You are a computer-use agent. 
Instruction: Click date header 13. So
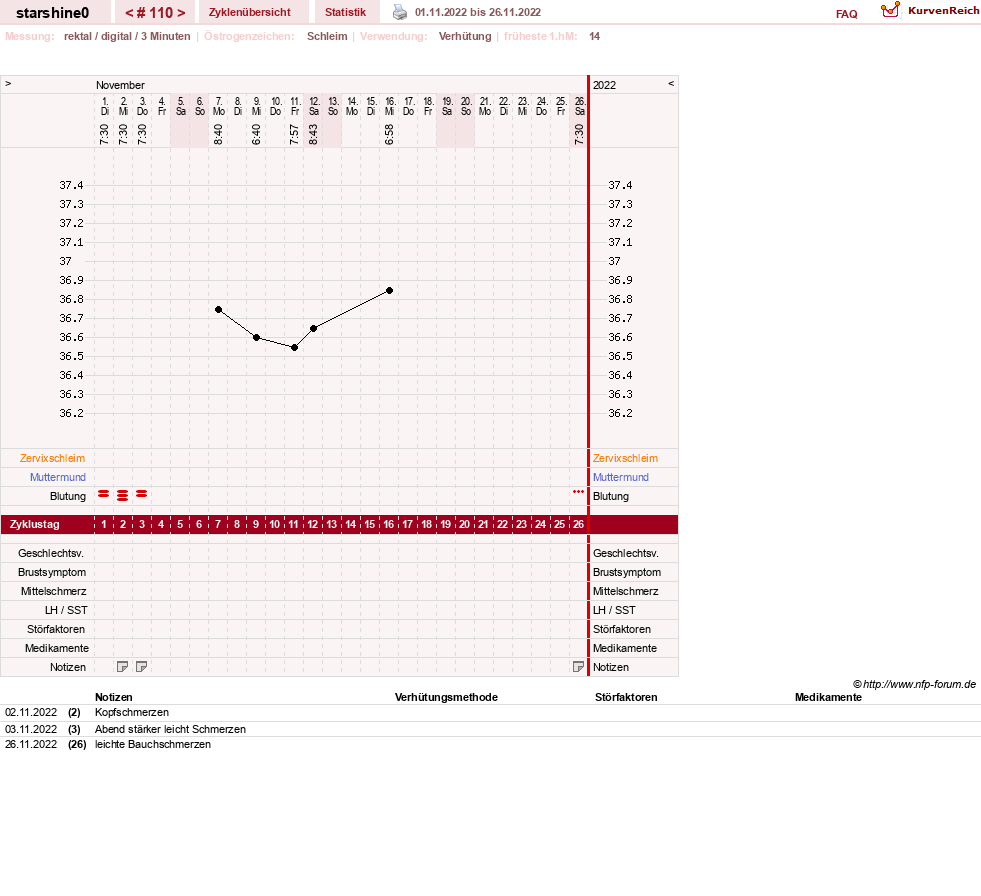tap(333, 106)
